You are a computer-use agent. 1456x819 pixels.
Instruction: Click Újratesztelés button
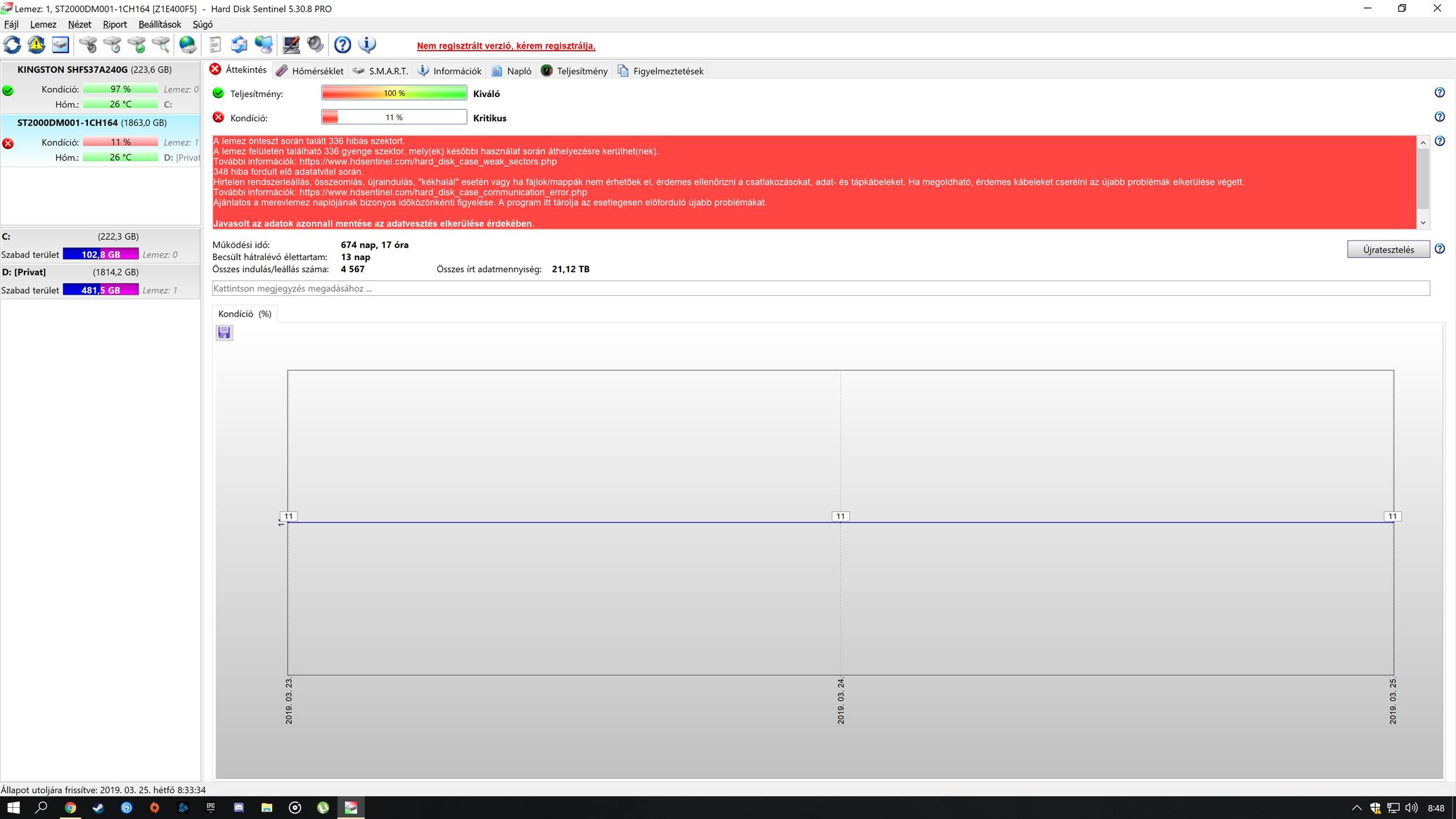(1388, 250)
